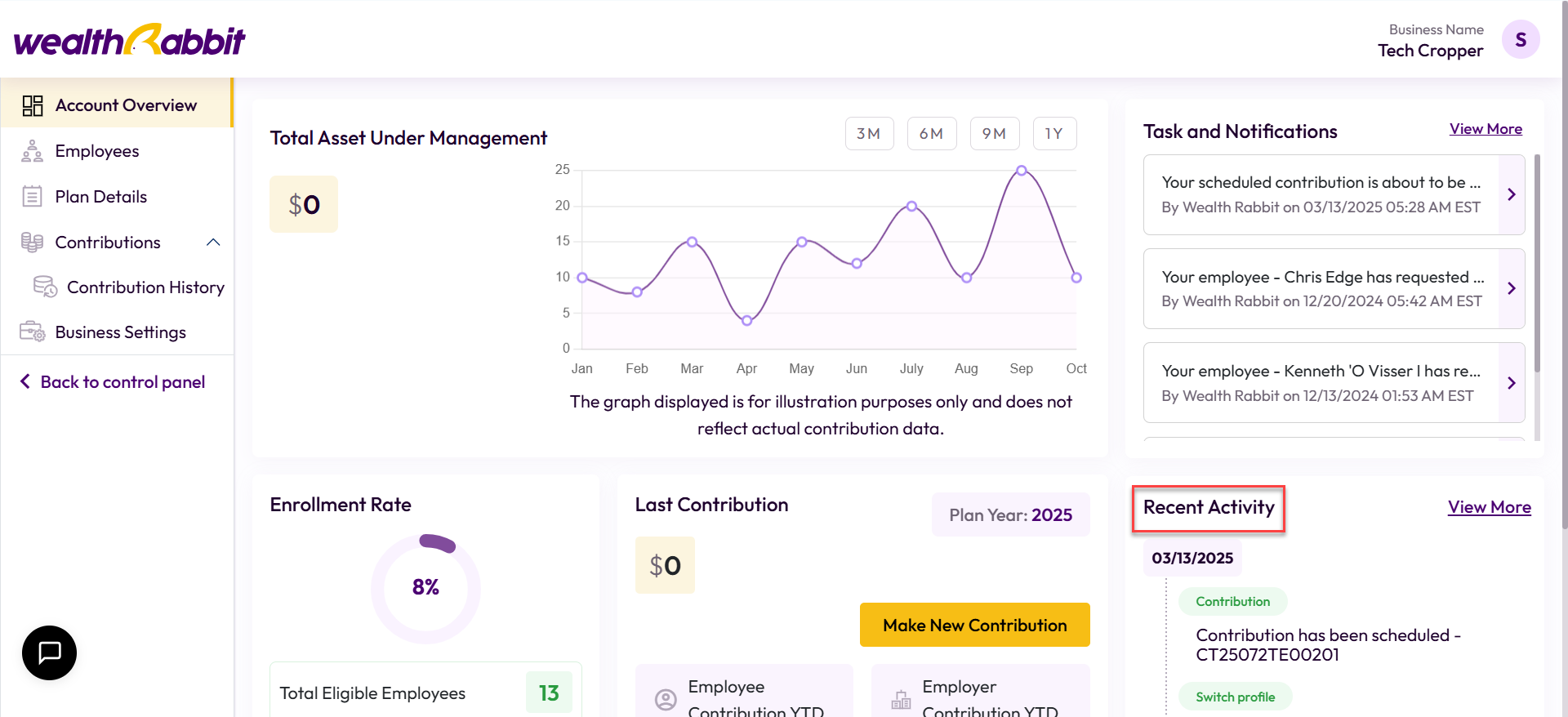1568x717 pixels.
Task: Click the Plan Year: 2025 badge
Action: [x=1011, y=514]
